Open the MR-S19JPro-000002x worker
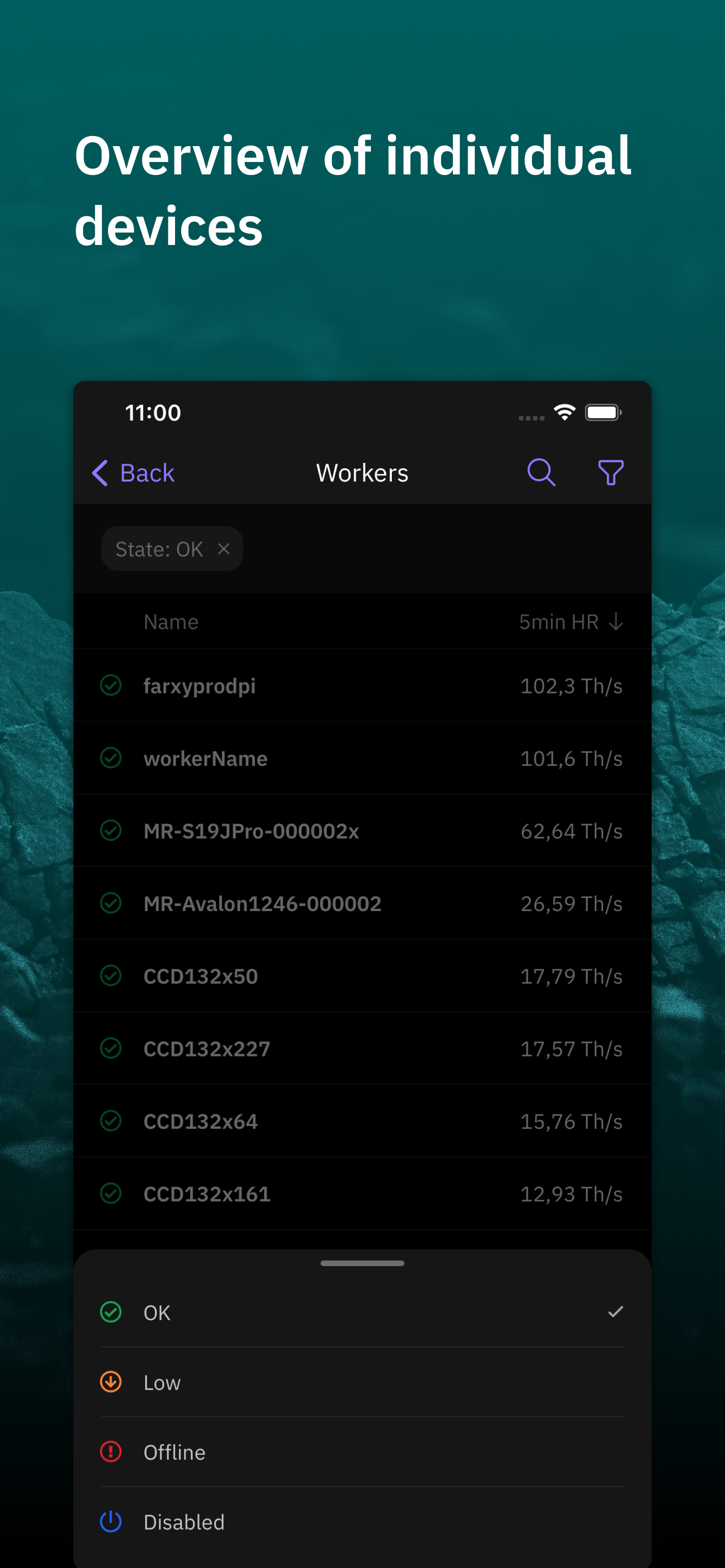This screenshot has width=725, height=1568. 362,831
